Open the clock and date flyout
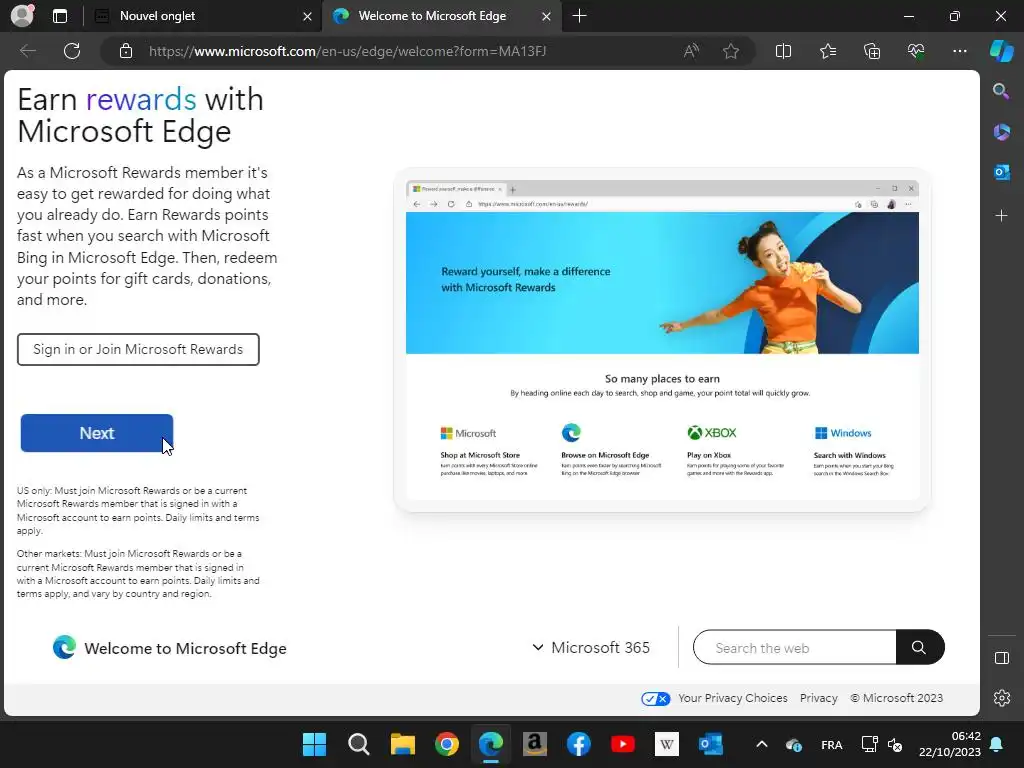 tap(950, 744)
